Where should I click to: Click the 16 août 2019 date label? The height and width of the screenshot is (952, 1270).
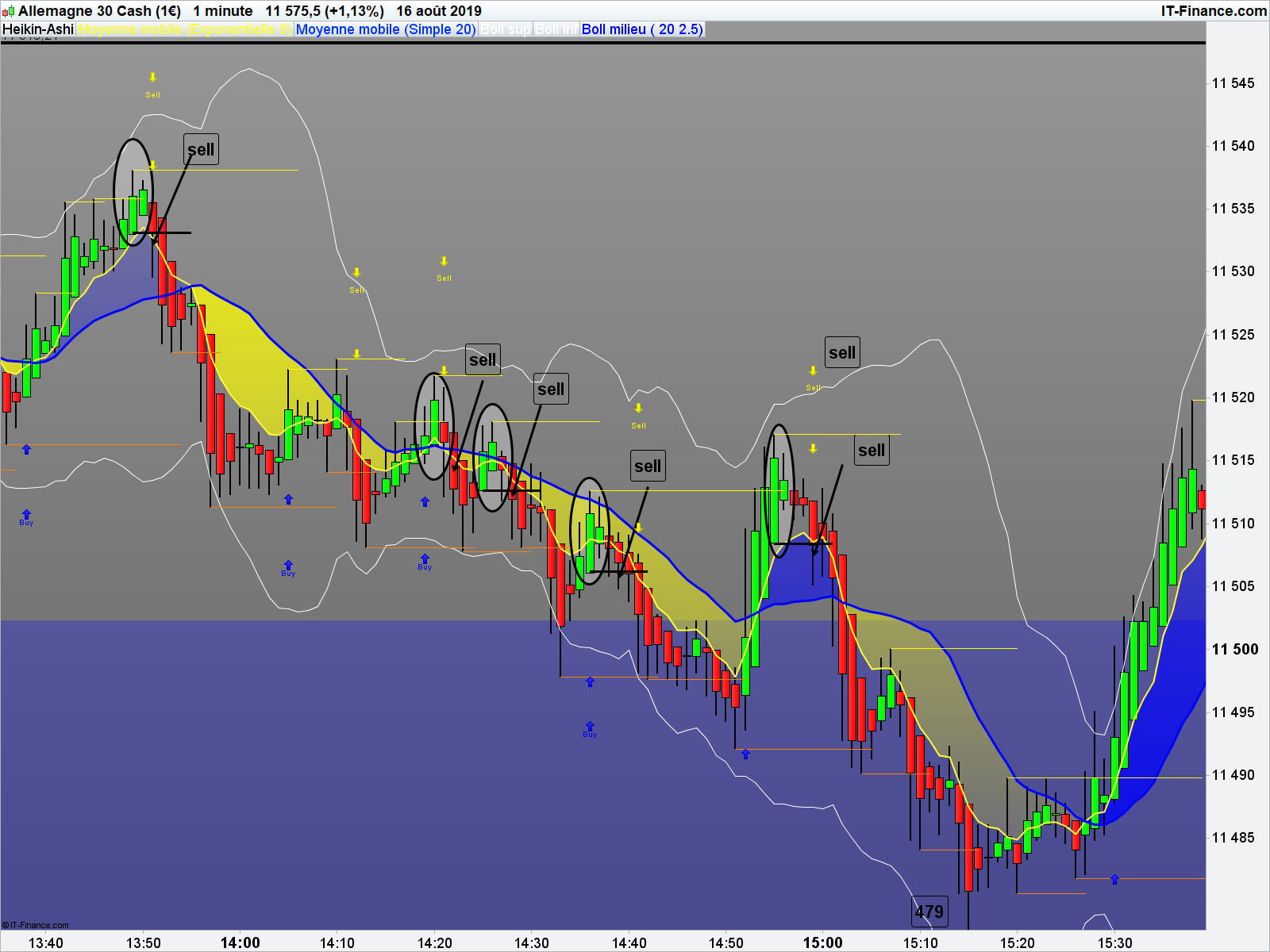[439, 11]
